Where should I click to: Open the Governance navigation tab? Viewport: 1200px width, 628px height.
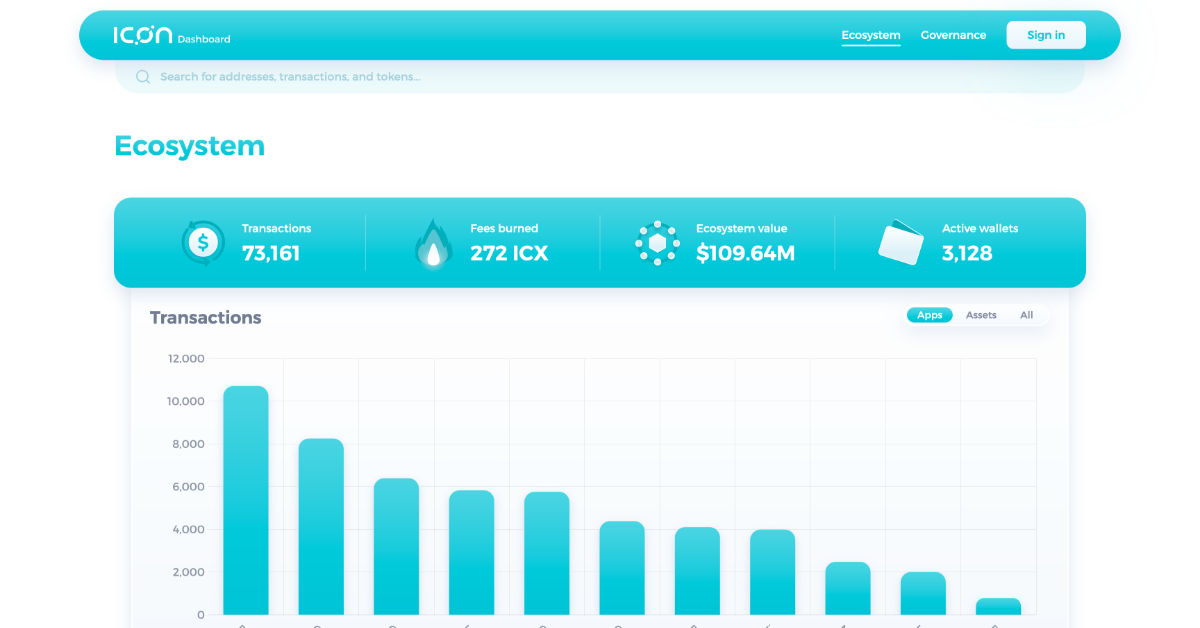[x=953, y=35]
